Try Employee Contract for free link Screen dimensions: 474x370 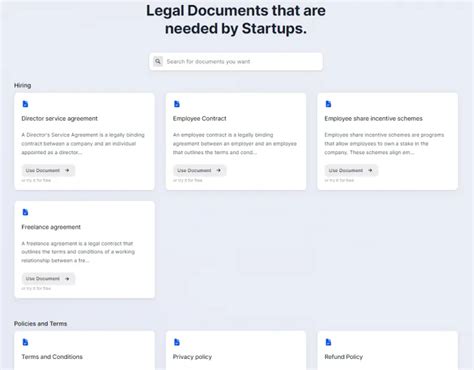coord(188,180)
